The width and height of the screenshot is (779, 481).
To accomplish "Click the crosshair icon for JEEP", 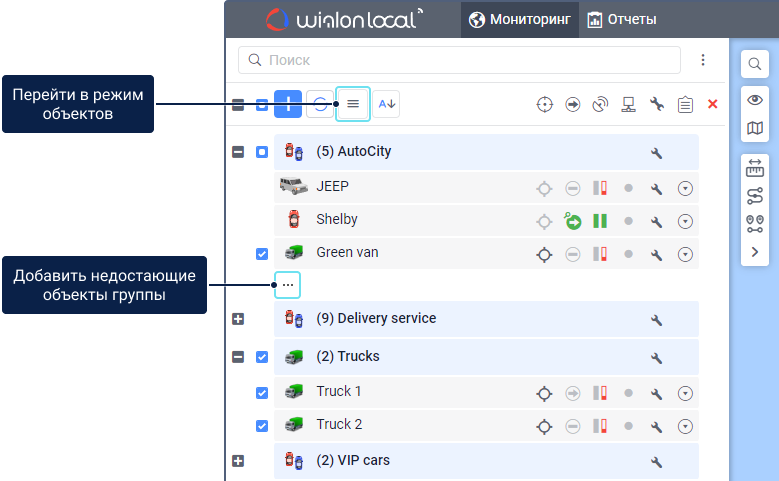I will [x=545, y=189].
